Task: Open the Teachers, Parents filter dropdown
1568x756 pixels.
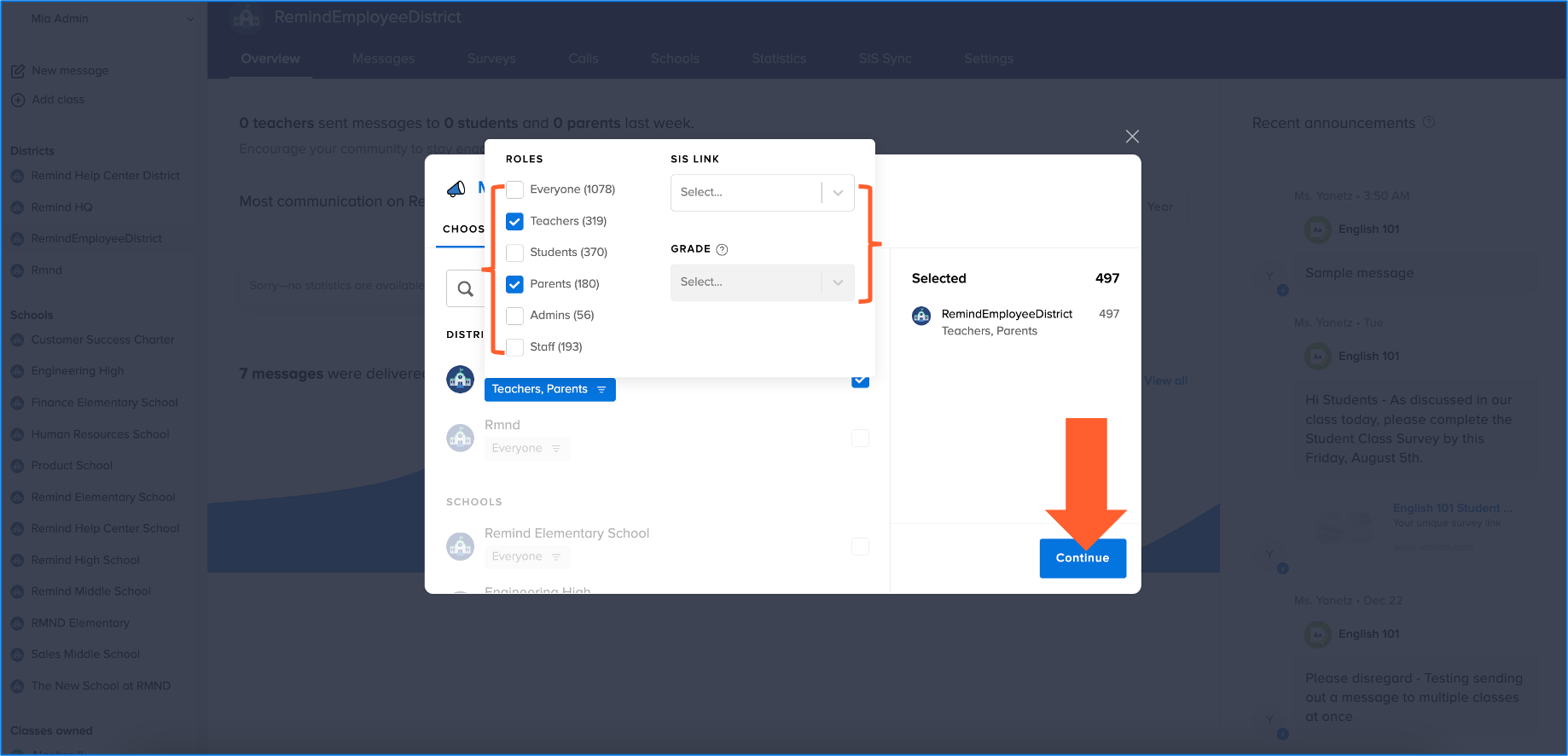Action: (549, 389)
